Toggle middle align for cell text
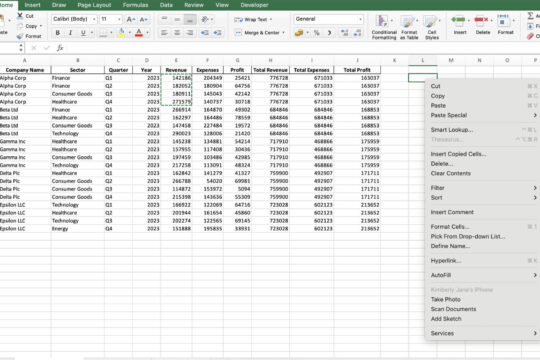The height and width of the screenshot is (360, 540). tap(177, 19)
